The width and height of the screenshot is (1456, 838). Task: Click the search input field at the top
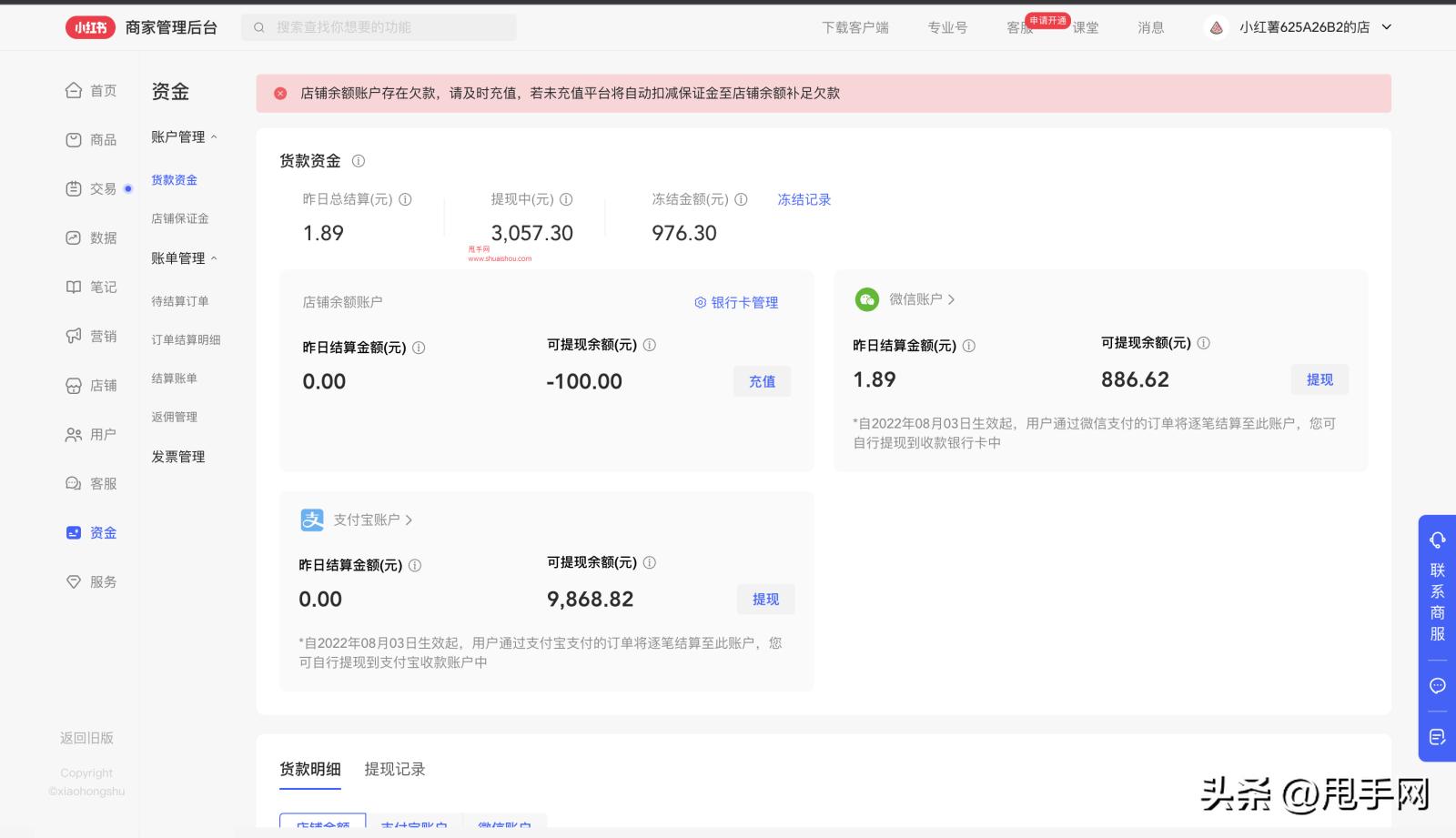click(378, 27)
